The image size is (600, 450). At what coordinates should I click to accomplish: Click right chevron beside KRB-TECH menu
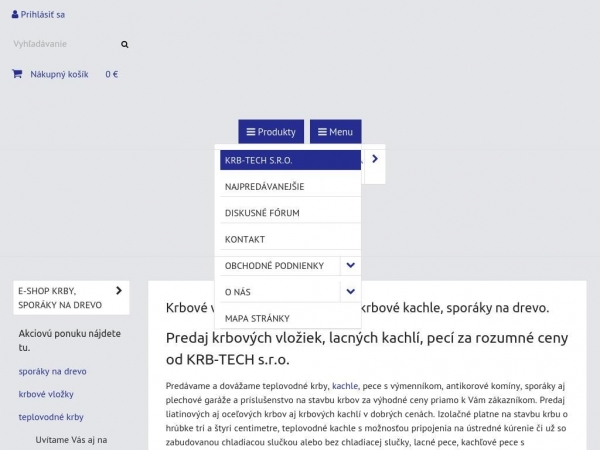(375, 159)
